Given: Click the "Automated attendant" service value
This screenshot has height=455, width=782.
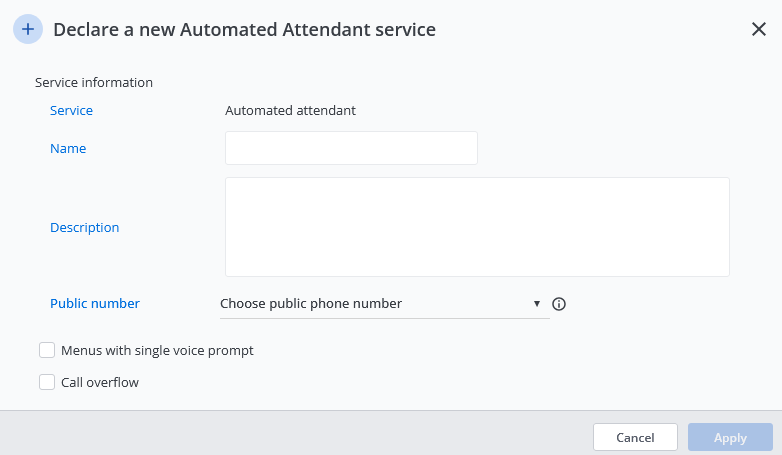Looking at the screenshot, I should (290, 110).
